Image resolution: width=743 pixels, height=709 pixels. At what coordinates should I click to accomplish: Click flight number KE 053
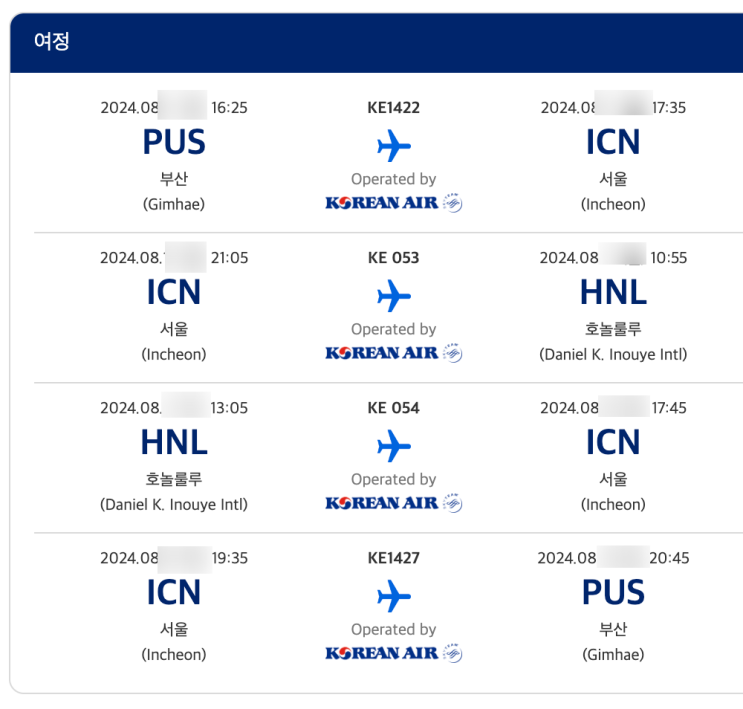(394, 258)
